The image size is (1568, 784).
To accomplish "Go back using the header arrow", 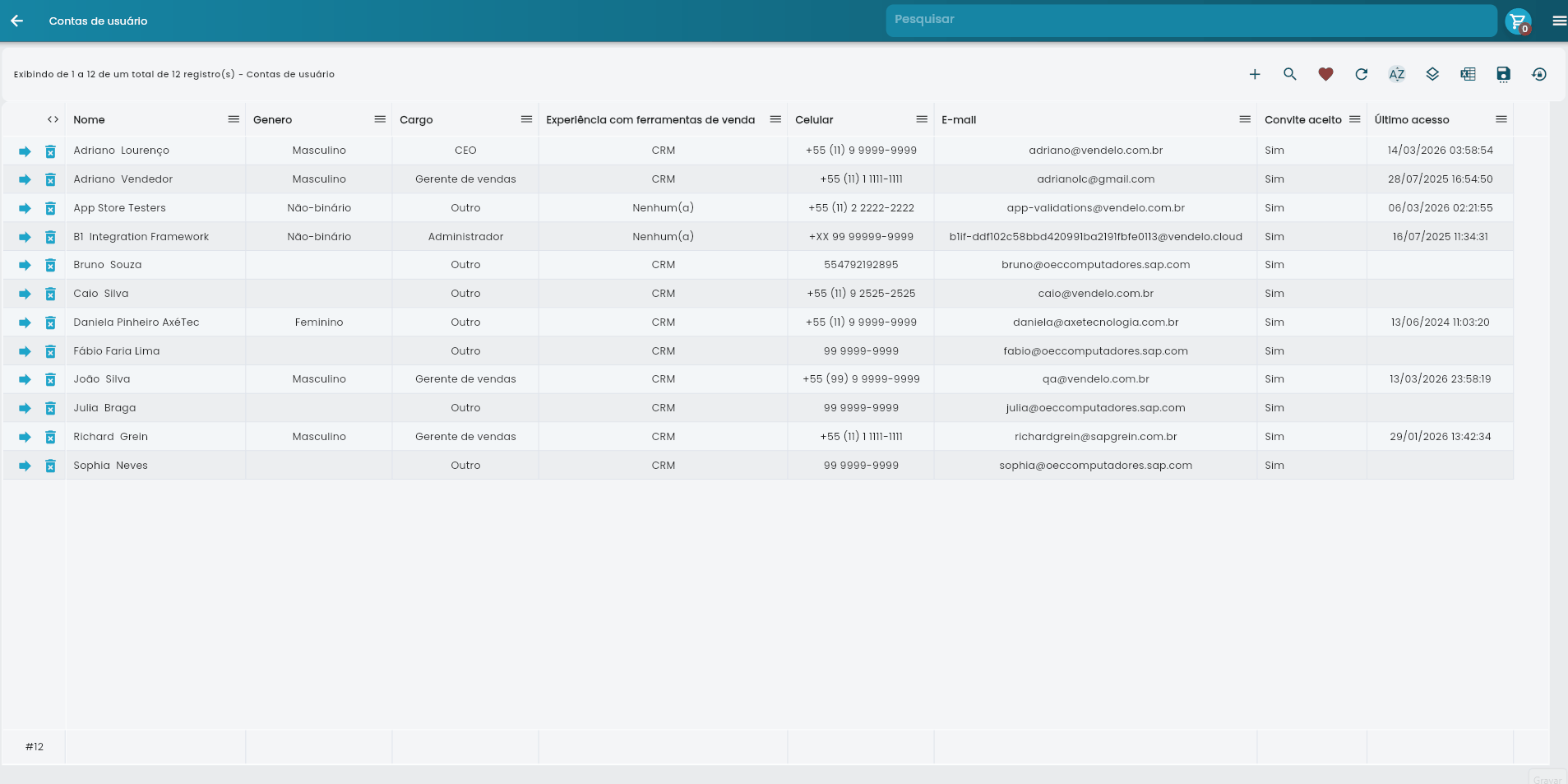I will point(16,21).
